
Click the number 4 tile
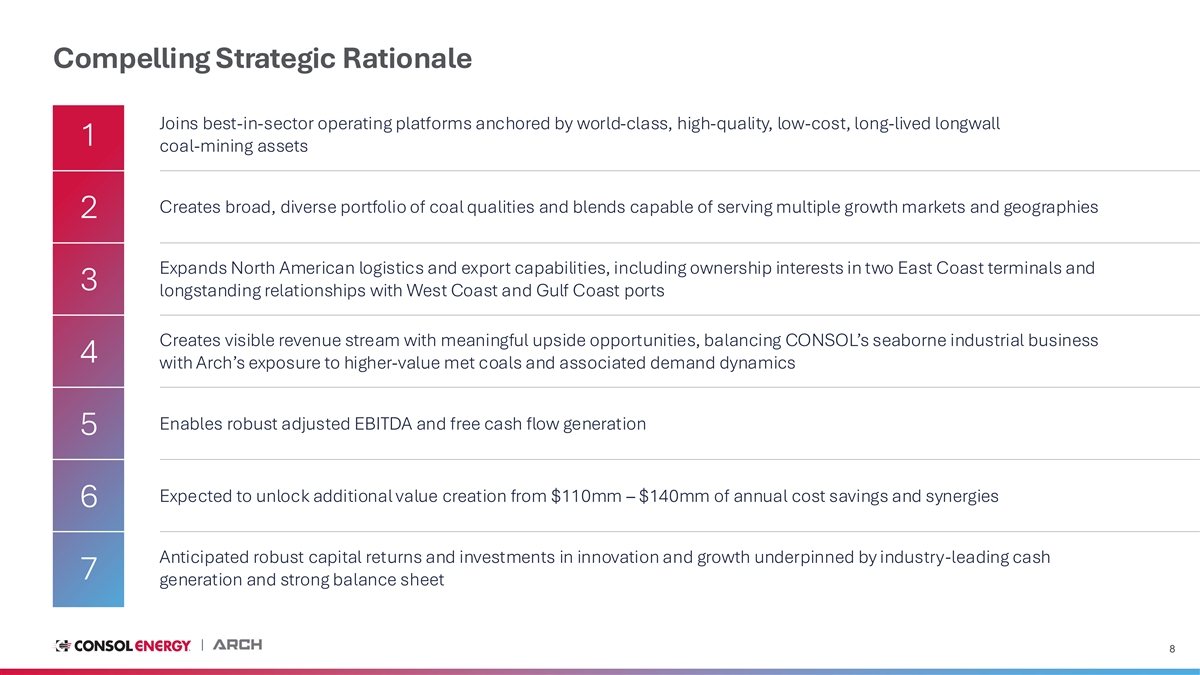(x=88, y=352)
